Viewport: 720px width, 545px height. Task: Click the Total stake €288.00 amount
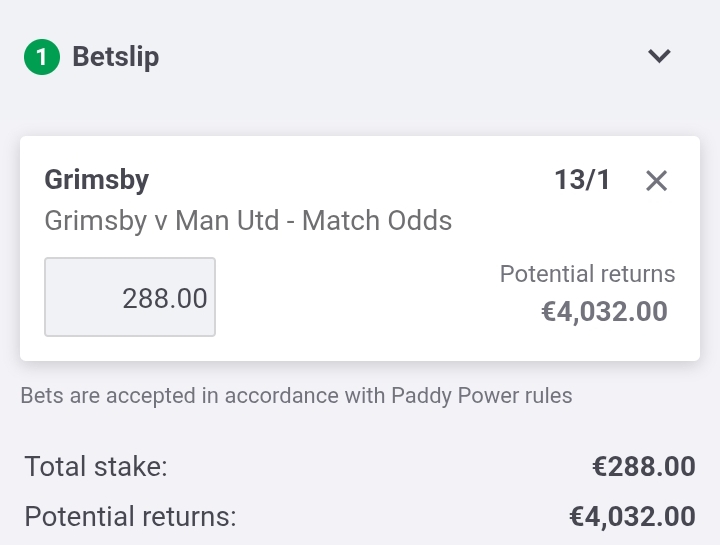[644, 466]
